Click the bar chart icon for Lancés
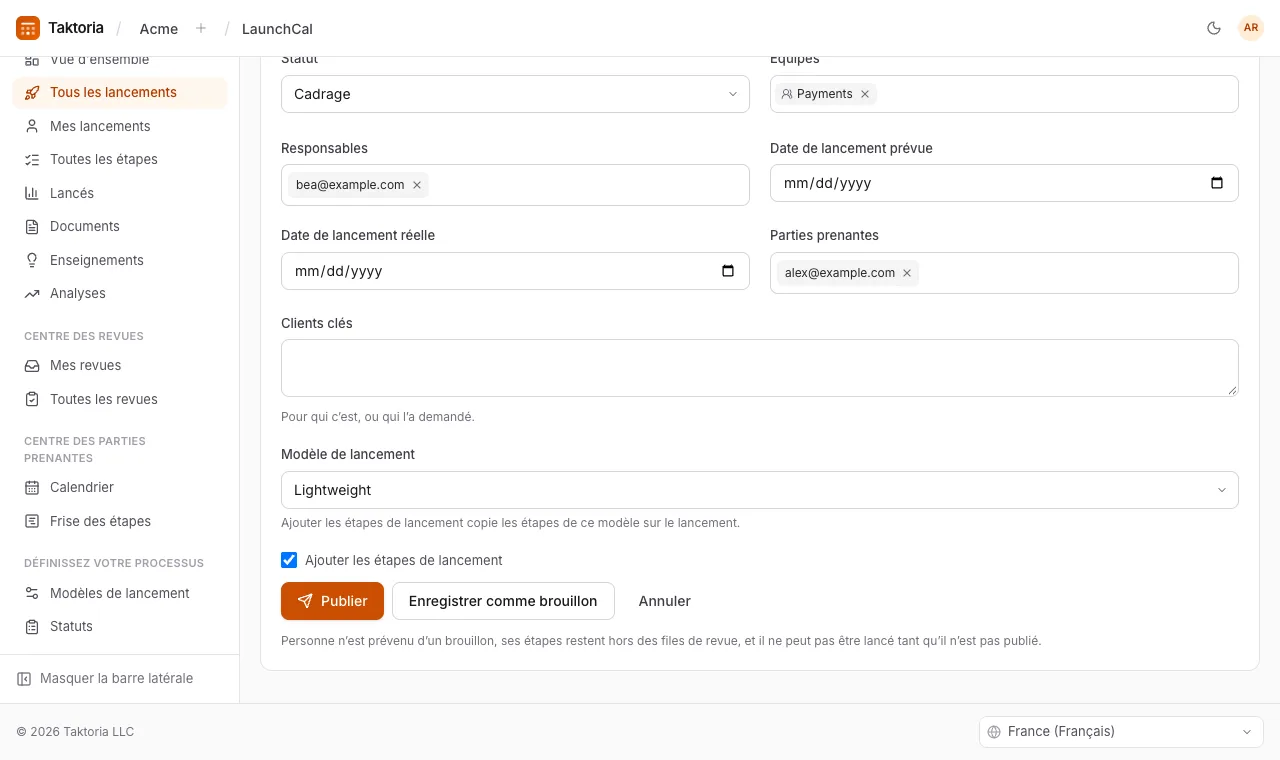 pyautogui.click(x=32, y=193)
